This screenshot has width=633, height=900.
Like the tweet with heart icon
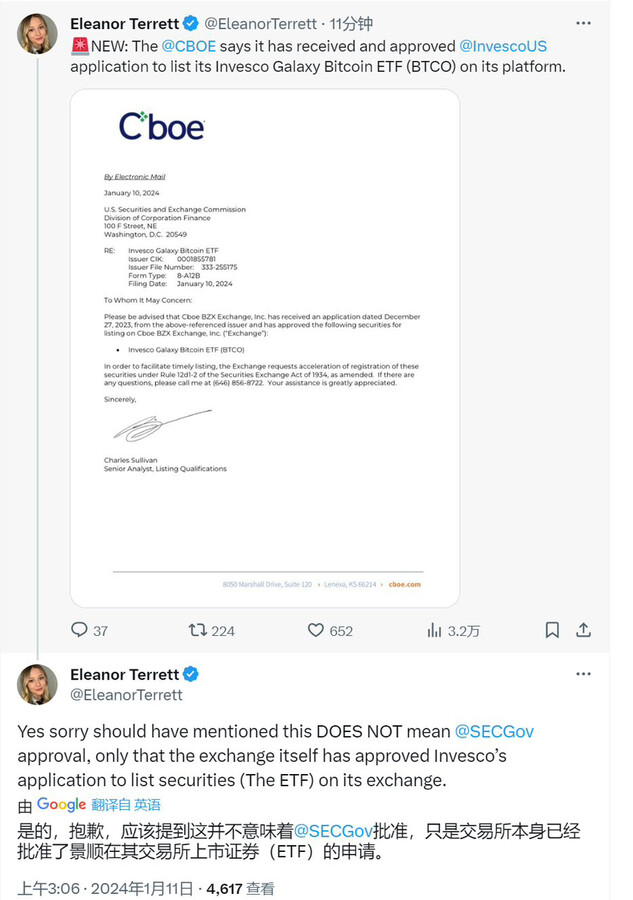pos(316,630)
